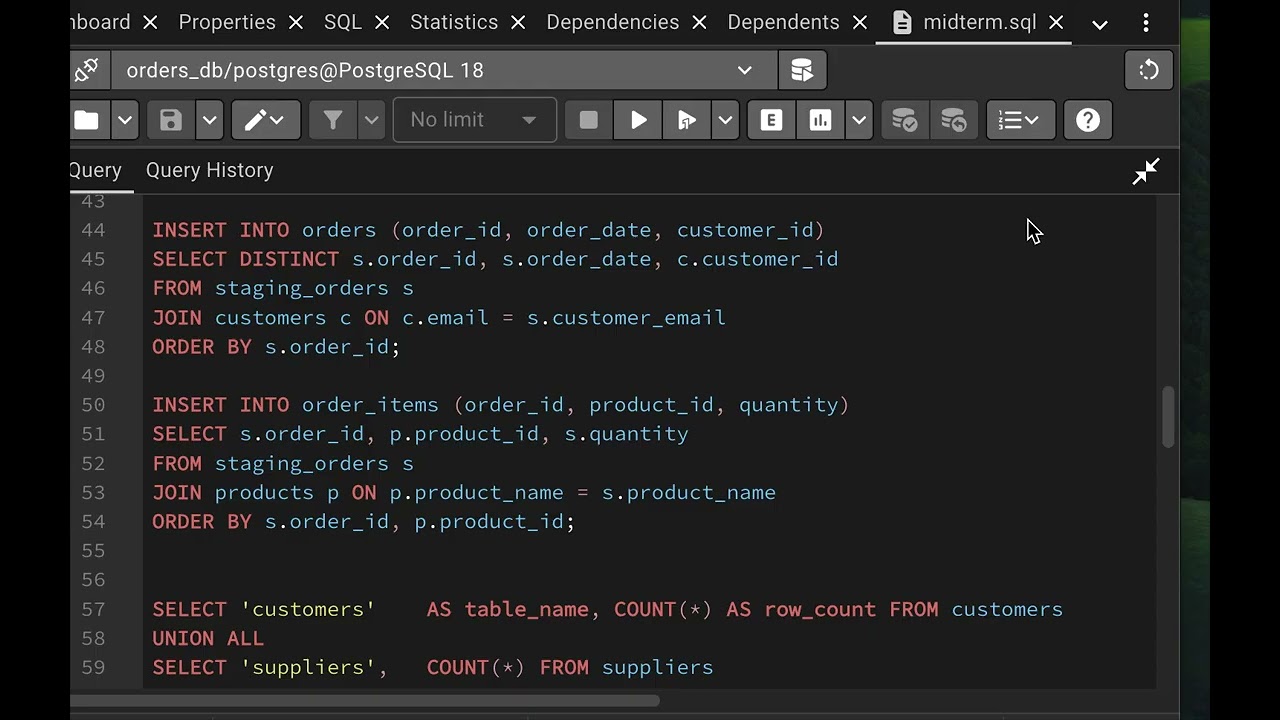Click the Help question mark icon

pyautogui.click(x=1088, y=120)
